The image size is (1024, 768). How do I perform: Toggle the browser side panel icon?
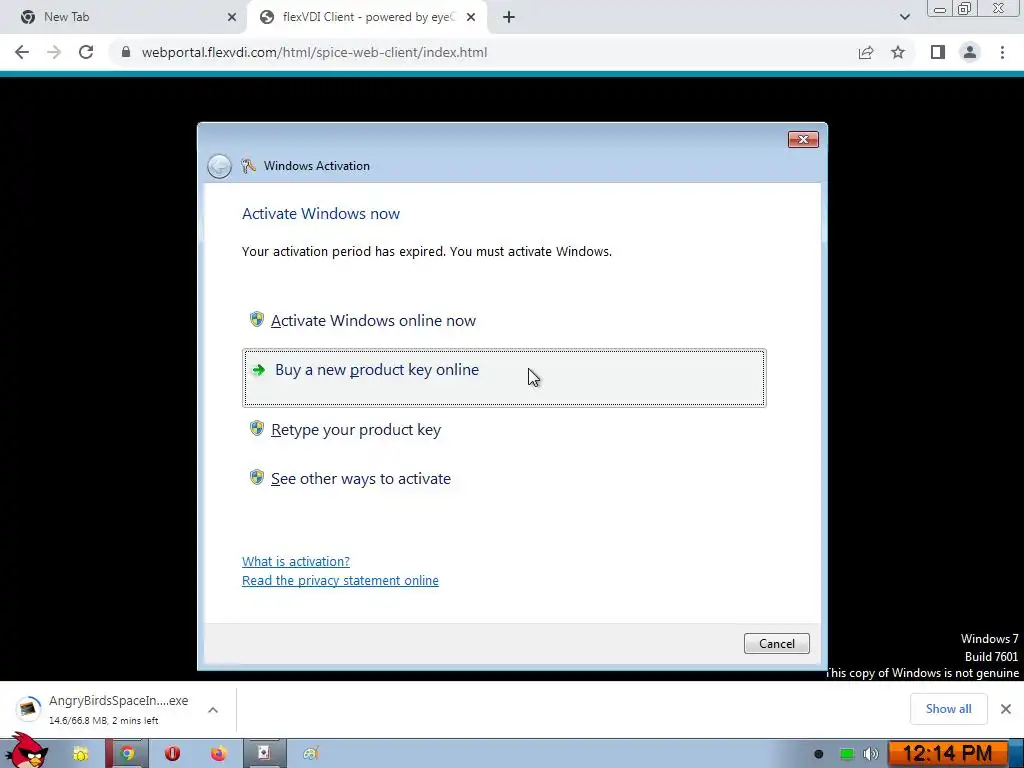click(938, 52)
